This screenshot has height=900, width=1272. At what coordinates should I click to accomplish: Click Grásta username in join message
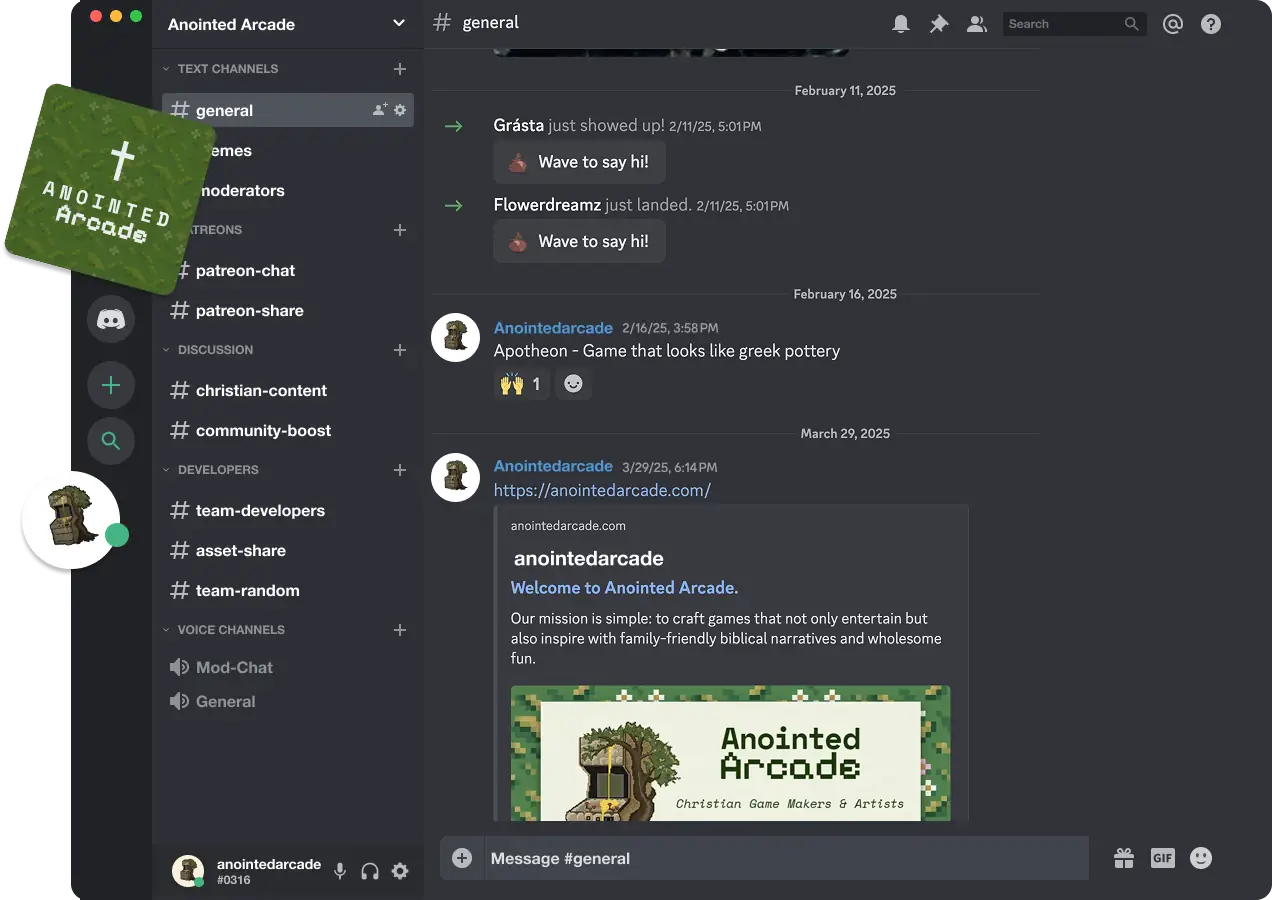pyautogui.click(x=519, y=125)
